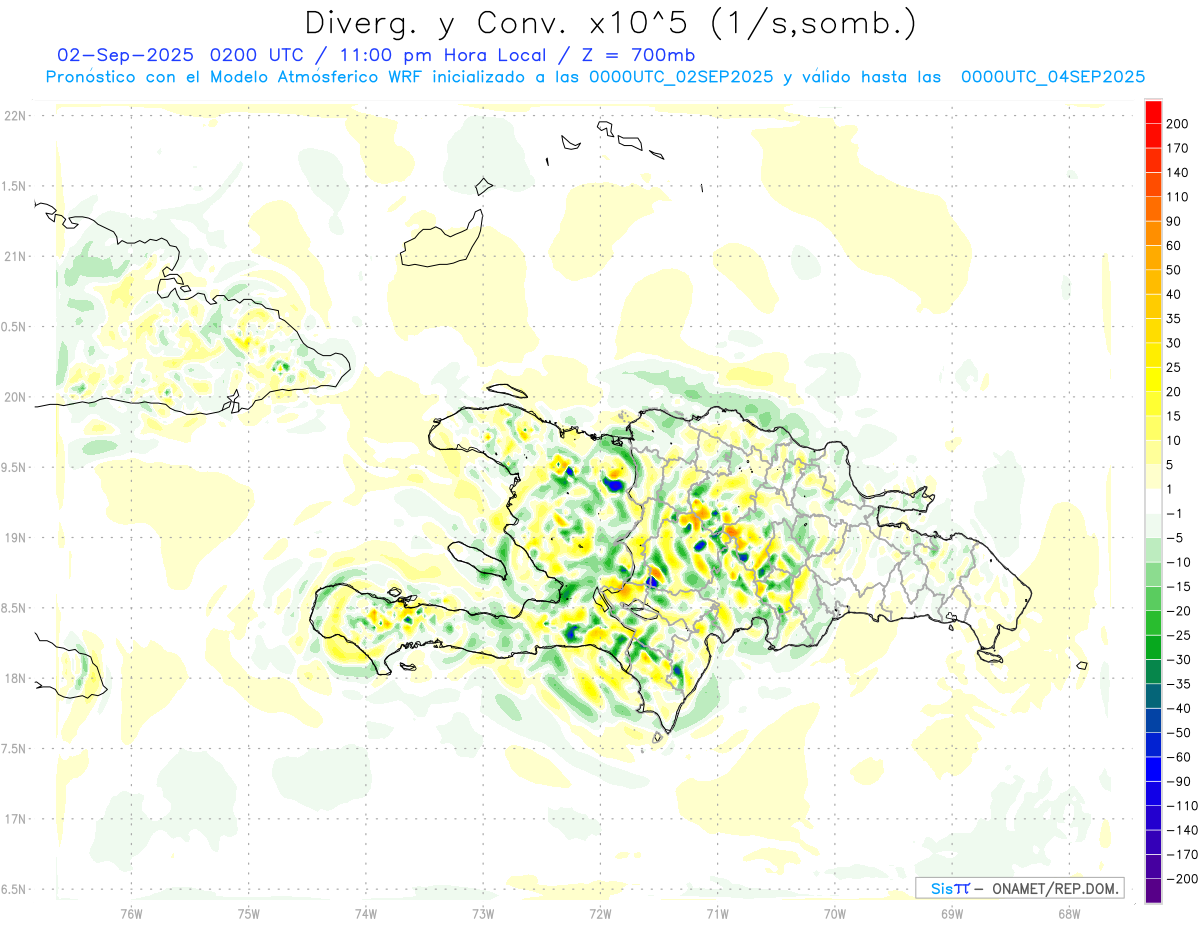This screenshot has width=1200, height=927.
Task: Click the '73W' longitude label
Action: 483,913
